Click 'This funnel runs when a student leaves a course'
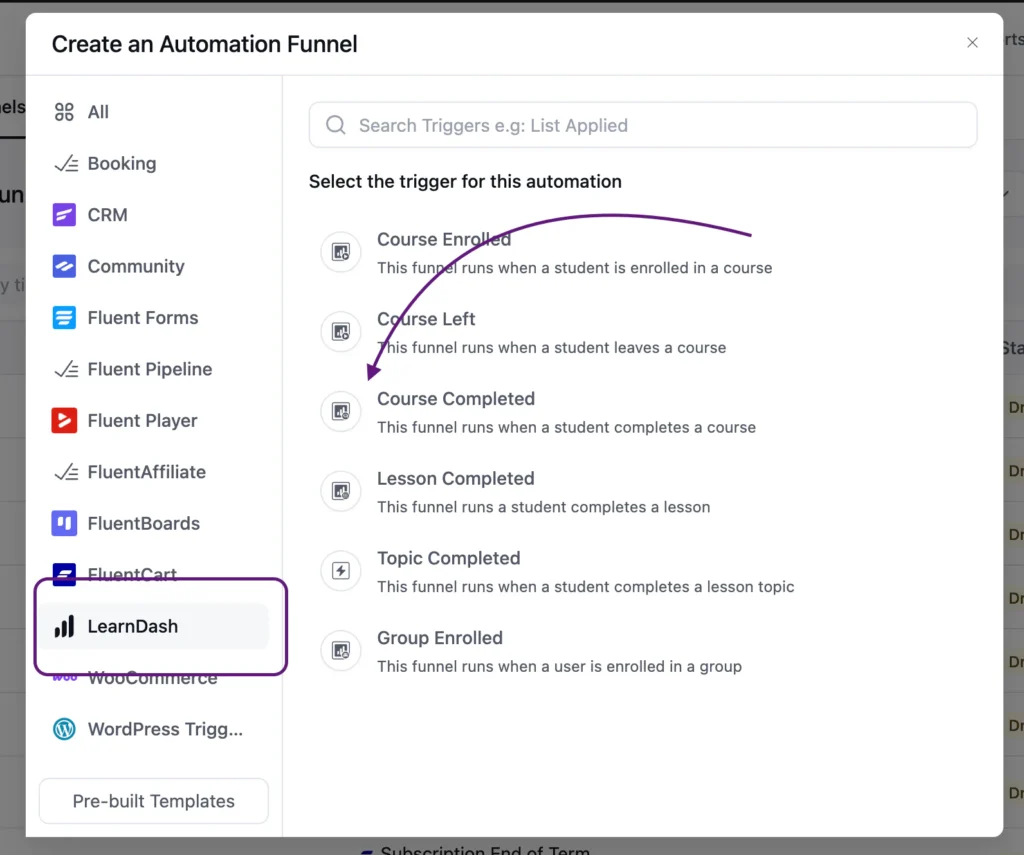This screenshot has width=1024, height=855. [x=552, y=347]
